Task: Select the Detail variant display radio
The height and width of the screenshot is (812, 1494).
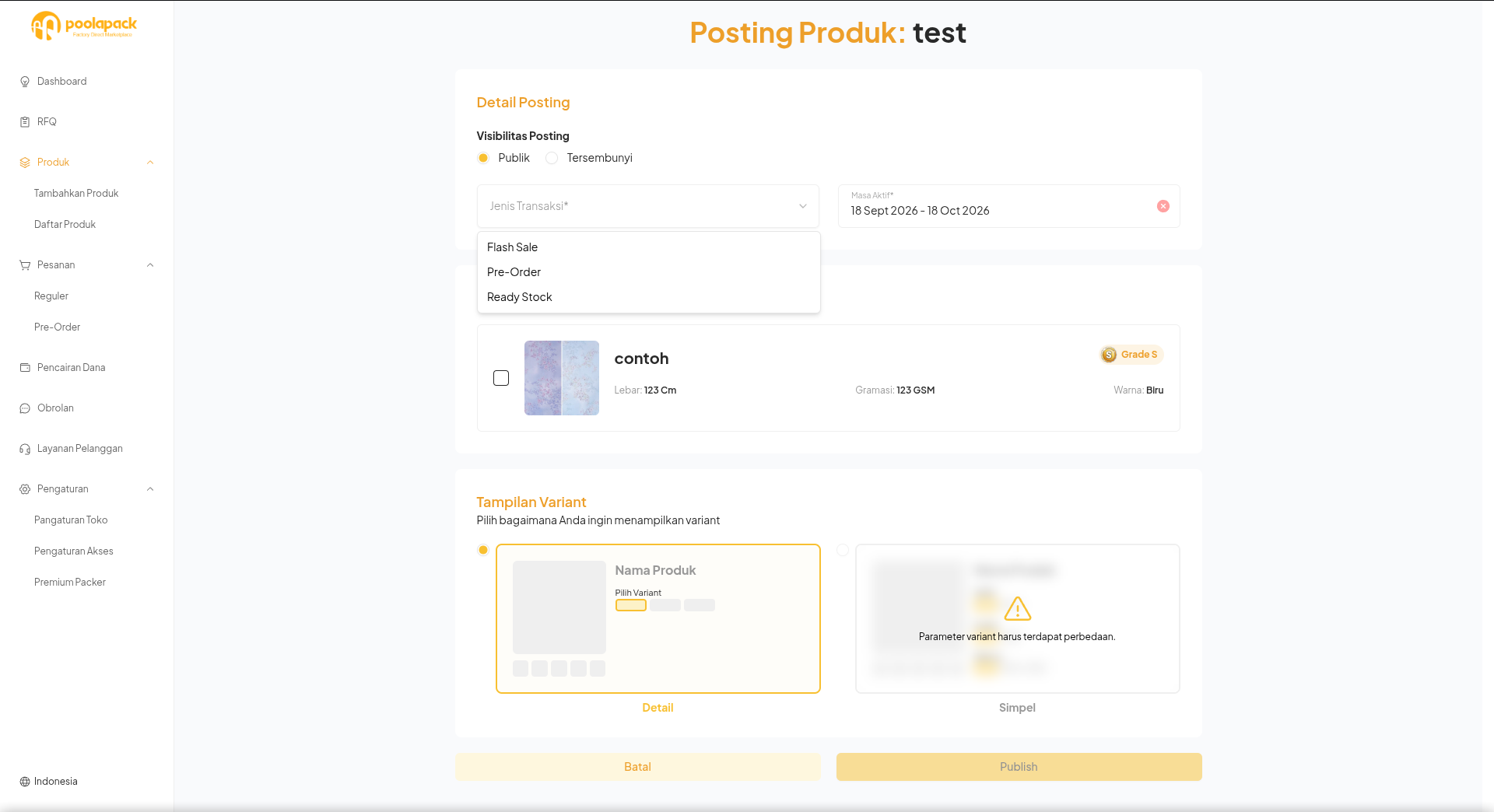Action: pyautogui.click(x=483, y=550)
